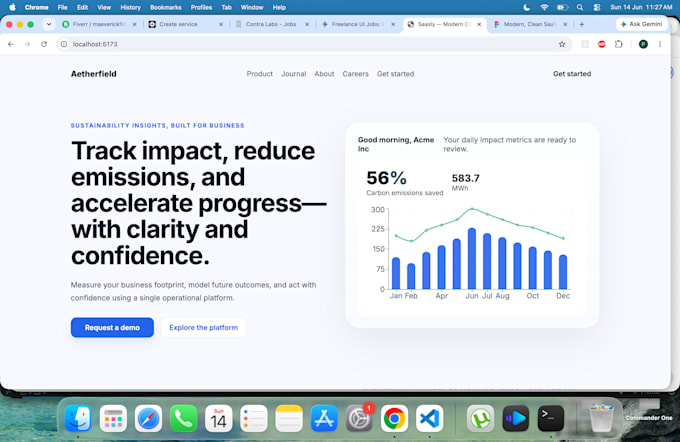Image resolution: width=680 pixels, height=442 pixels.
Task: Open the Product nav link
Action: click(x=260, y=74)
